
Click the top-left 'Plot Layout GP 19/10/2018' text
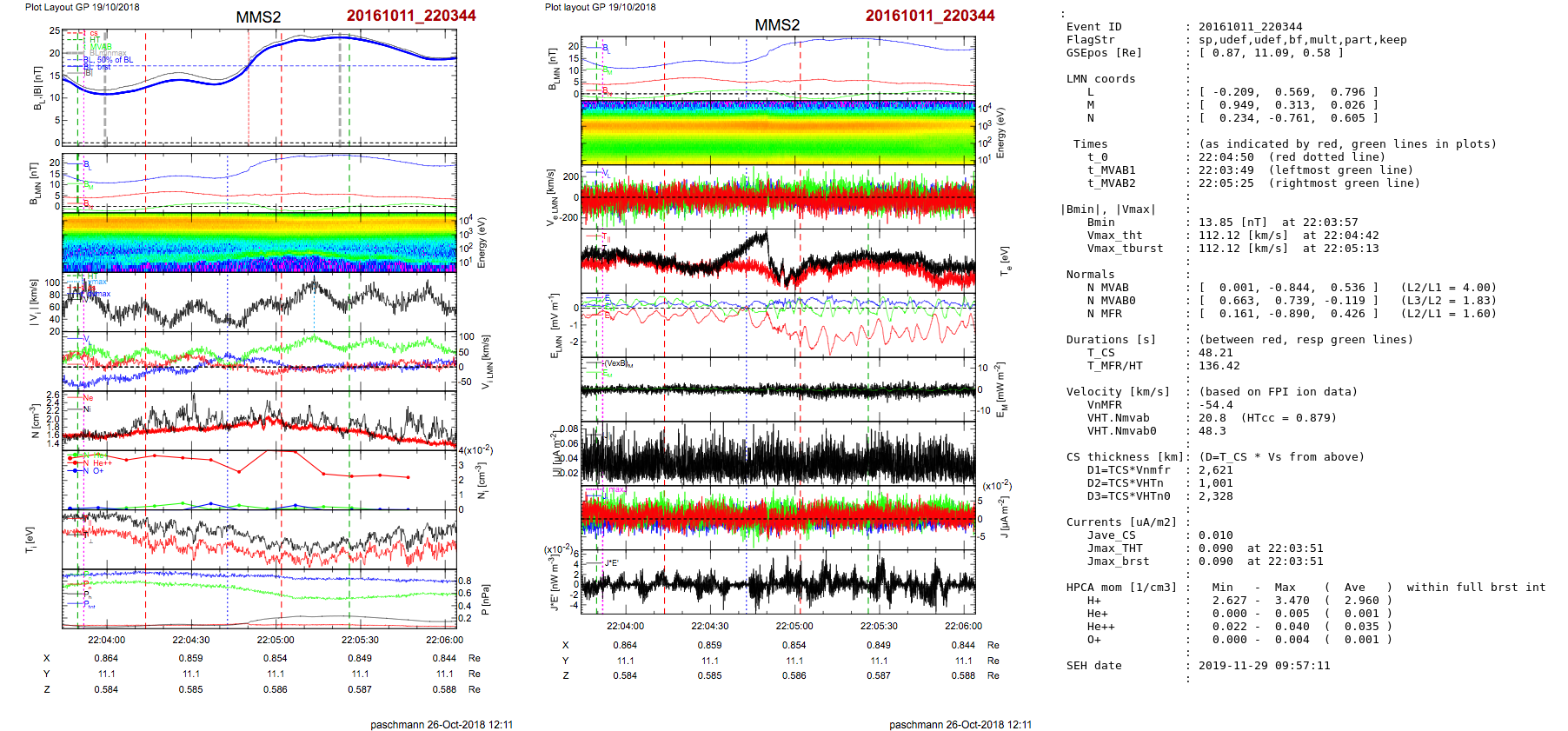pyautogui.click(x=82, y=7)
